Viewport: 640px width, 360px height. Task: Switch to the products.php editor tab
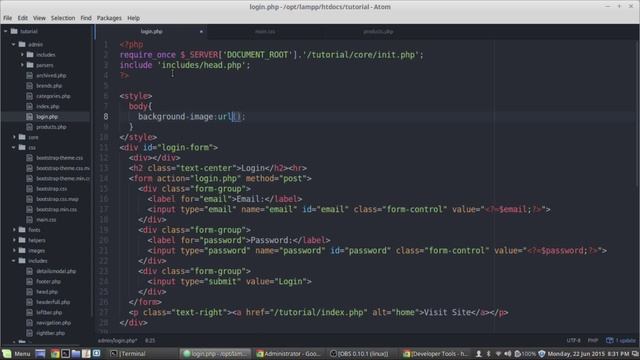(x=378, y=31)
